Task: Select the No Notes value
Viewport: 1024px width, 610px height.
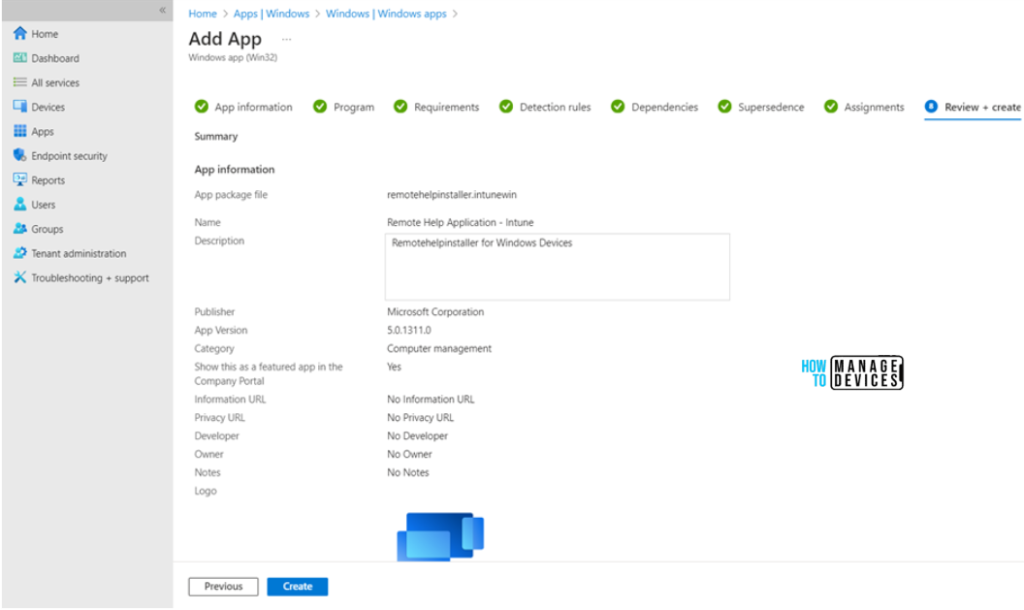Action: coord(408,472)
